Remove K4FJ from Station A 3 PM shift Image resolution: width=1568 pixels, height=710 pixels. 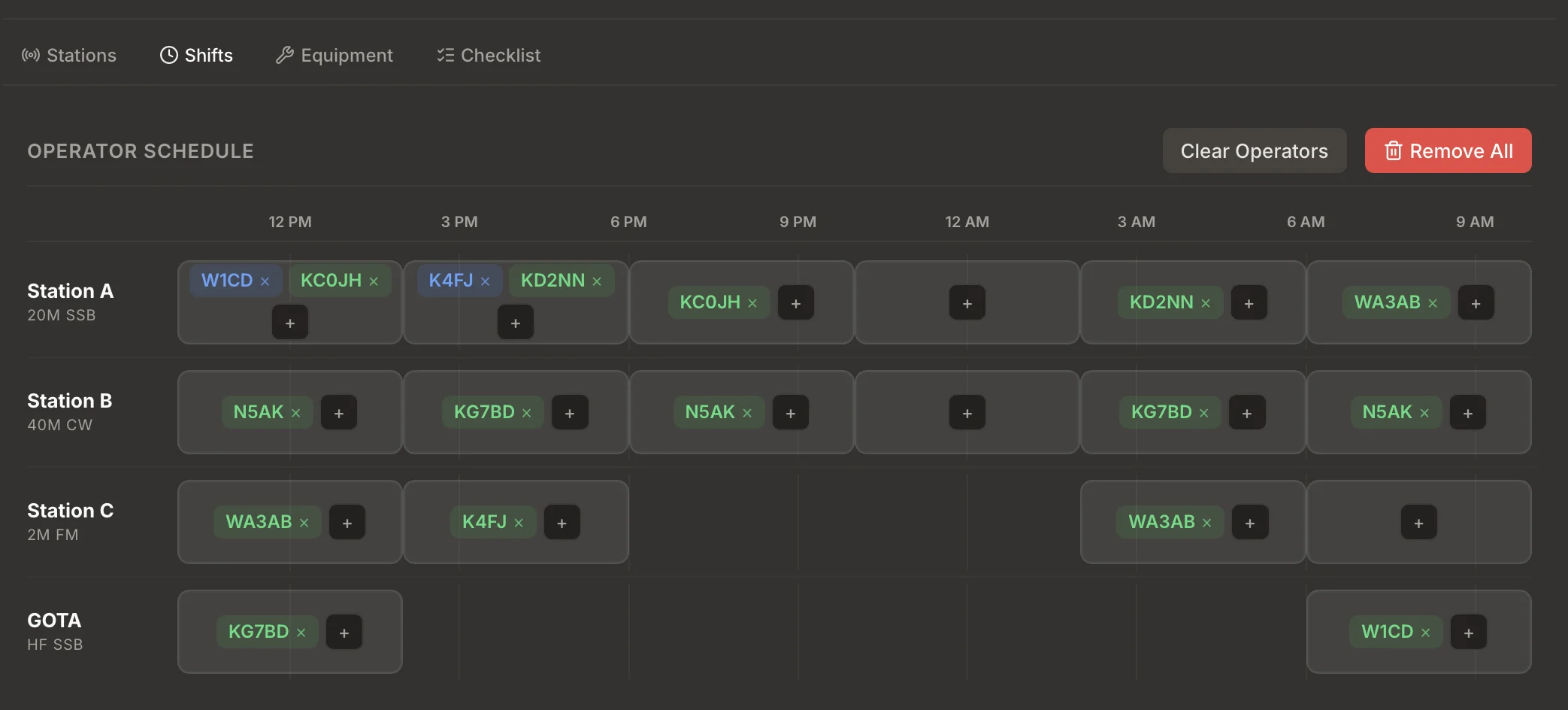[485, 281]
